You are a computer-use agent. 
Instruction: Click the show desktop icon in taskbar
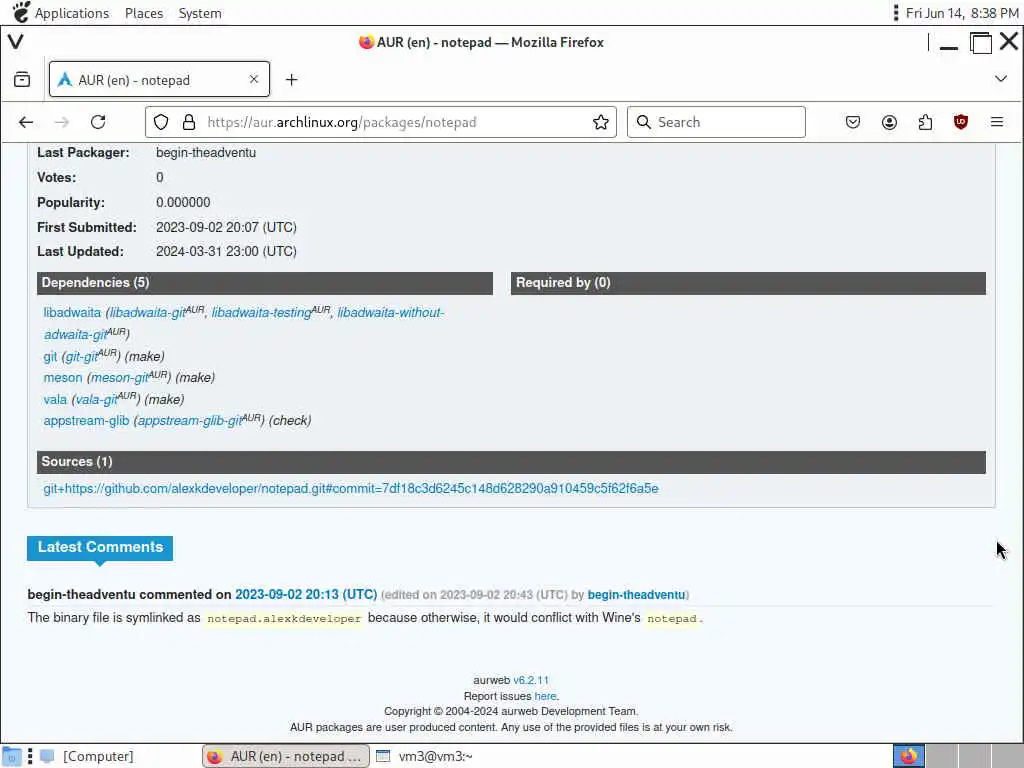(11, 756)
